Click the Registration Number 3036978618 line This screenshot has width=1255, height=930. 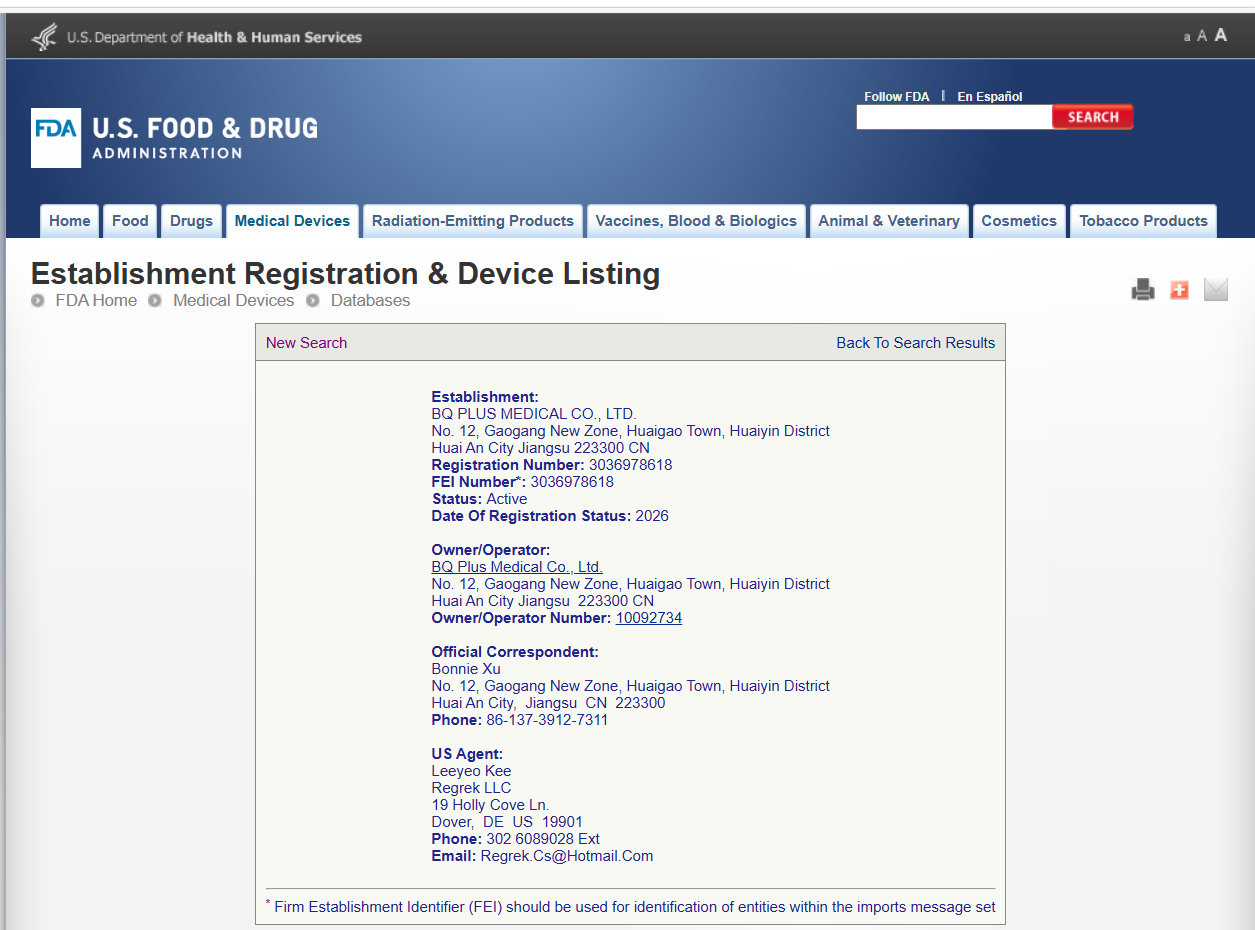coord(552,465)
